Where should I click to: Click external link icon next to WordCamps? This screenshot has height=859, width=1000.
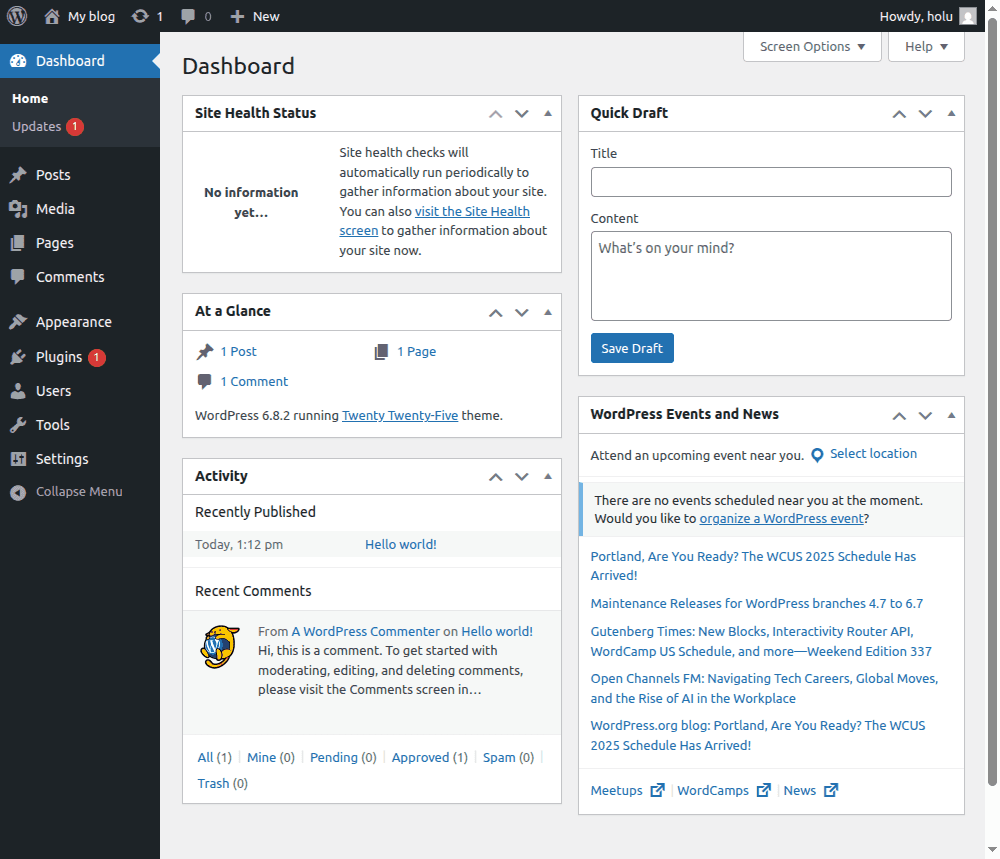coord(764,790)
